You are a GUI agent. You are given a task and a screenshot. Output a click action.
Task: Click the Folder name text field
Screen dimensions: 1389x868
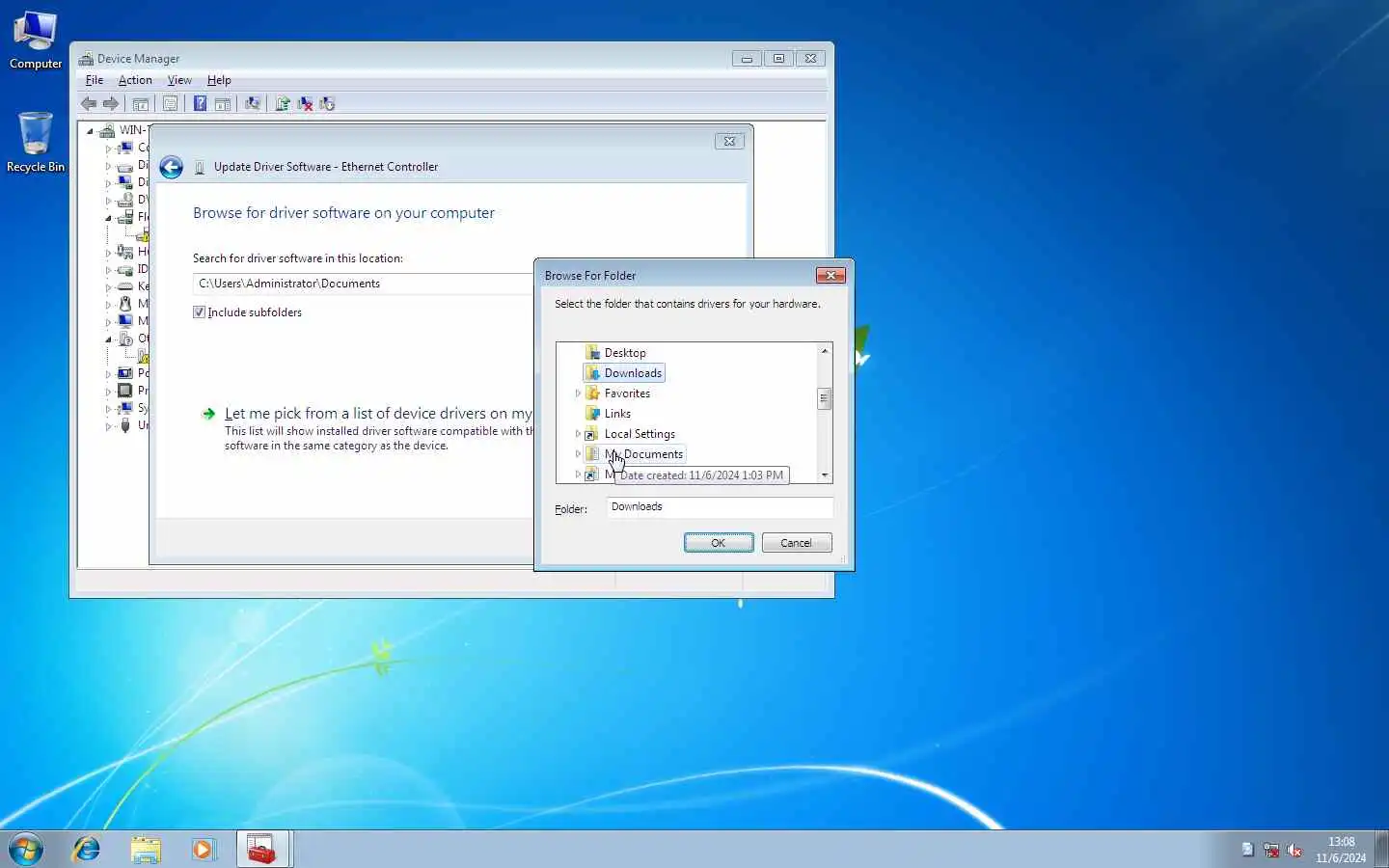[x=720, y=507]
